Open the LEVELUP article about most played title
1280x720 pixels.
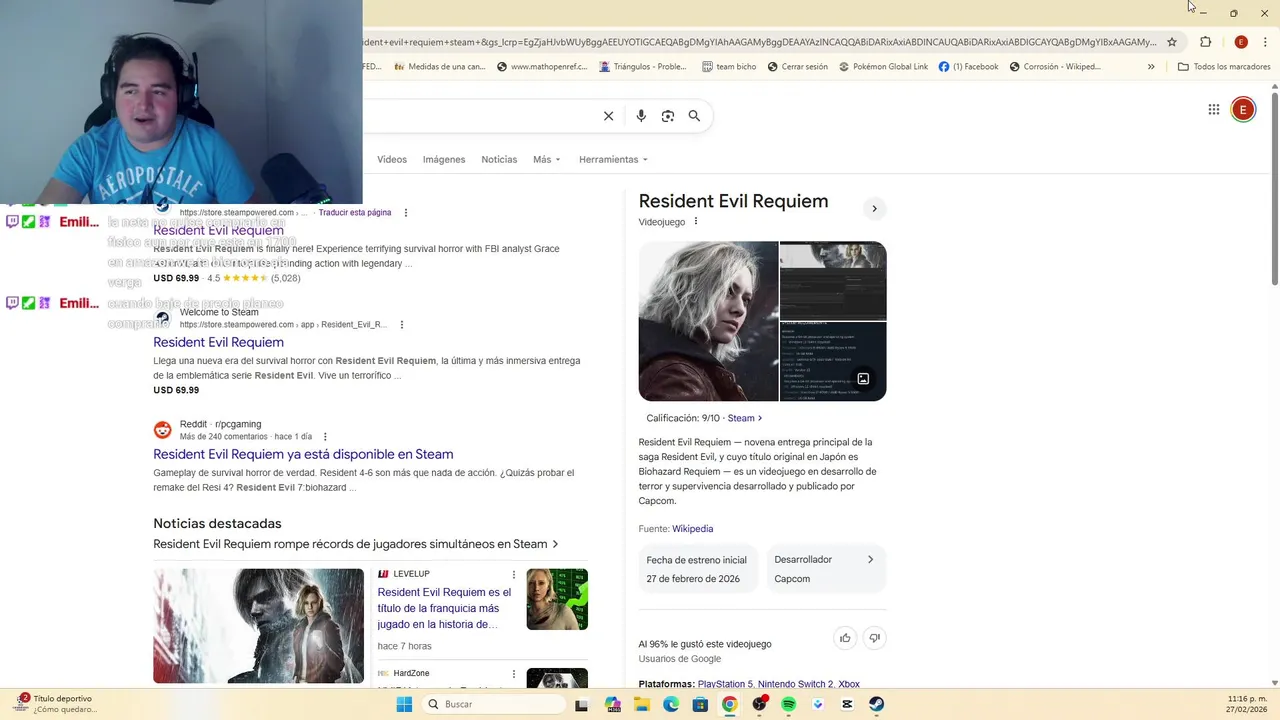[446, 608]
